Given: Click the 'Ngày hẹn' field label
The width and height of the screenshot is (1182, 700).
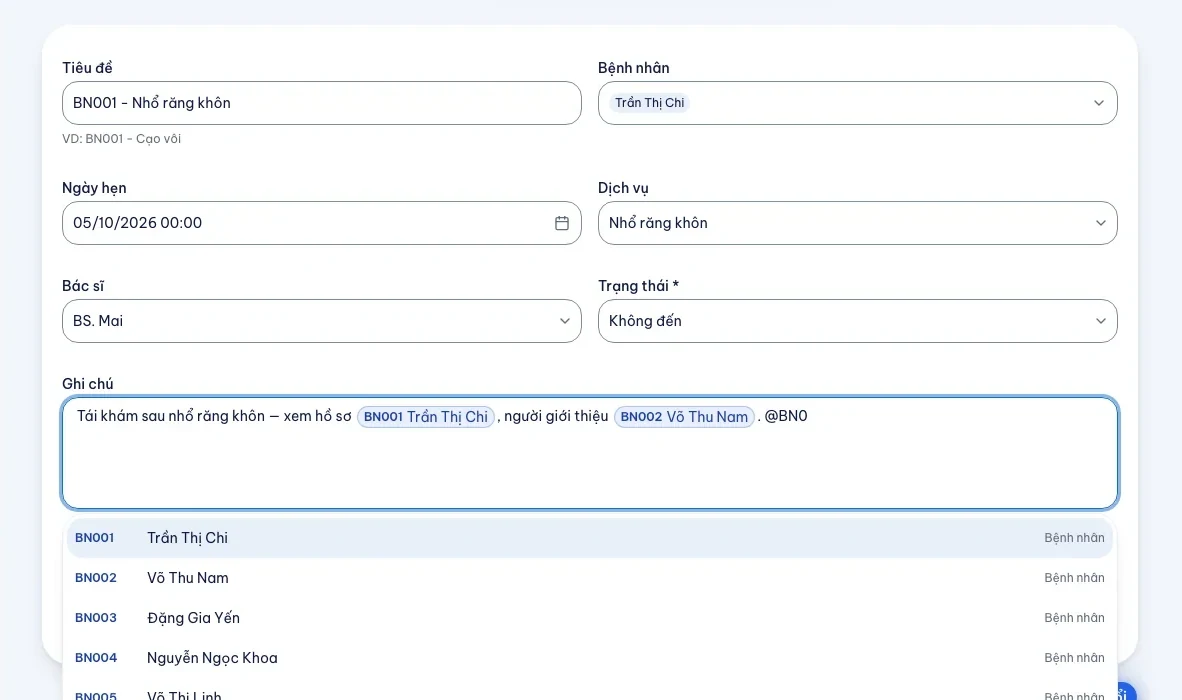Looking at the screenshot, I should 94,188.
